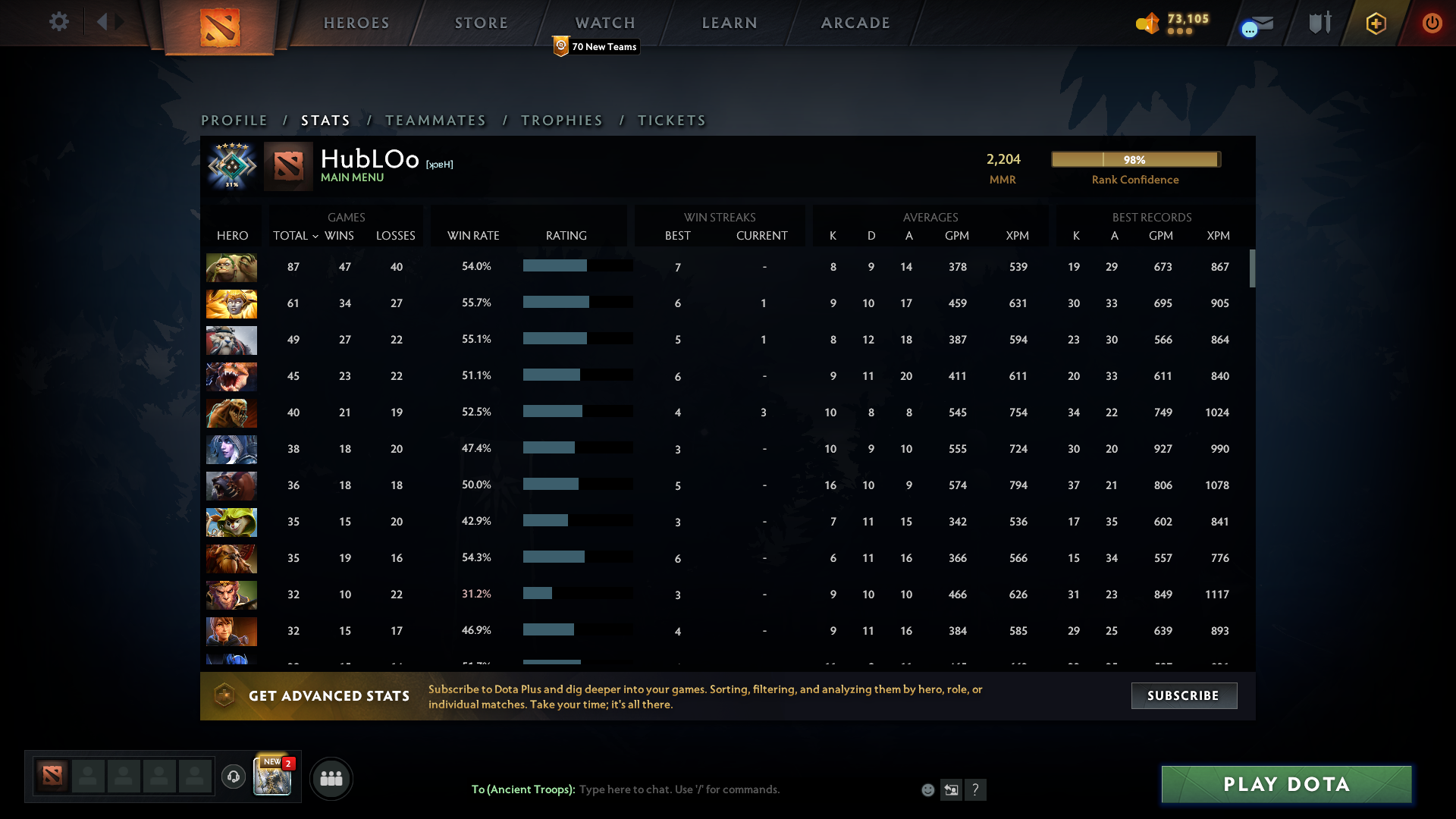Click the chat help question mark icon
The image size is (1456, 819).
point(977,789)
